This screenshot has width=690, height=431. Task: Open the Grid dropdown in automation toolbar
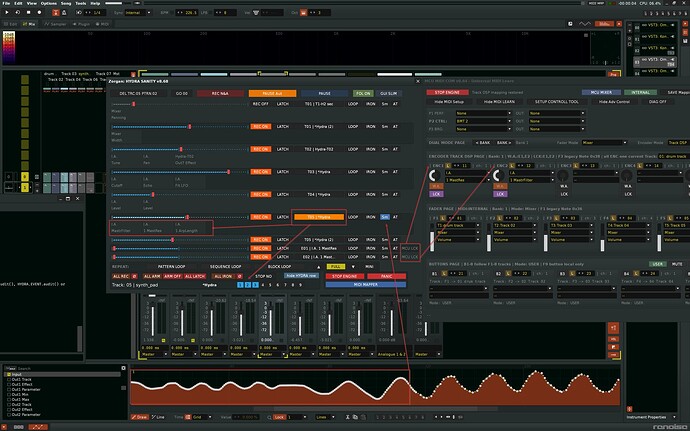202,417
